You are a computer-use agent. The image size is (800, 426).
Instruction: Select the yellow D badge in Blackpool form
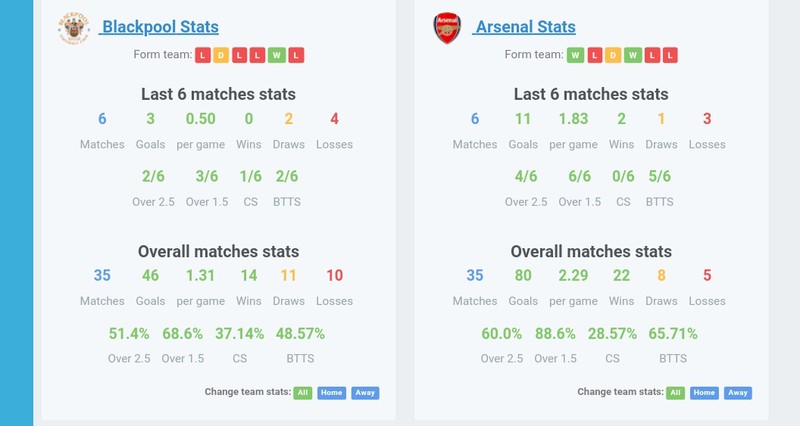click(221, 55)
